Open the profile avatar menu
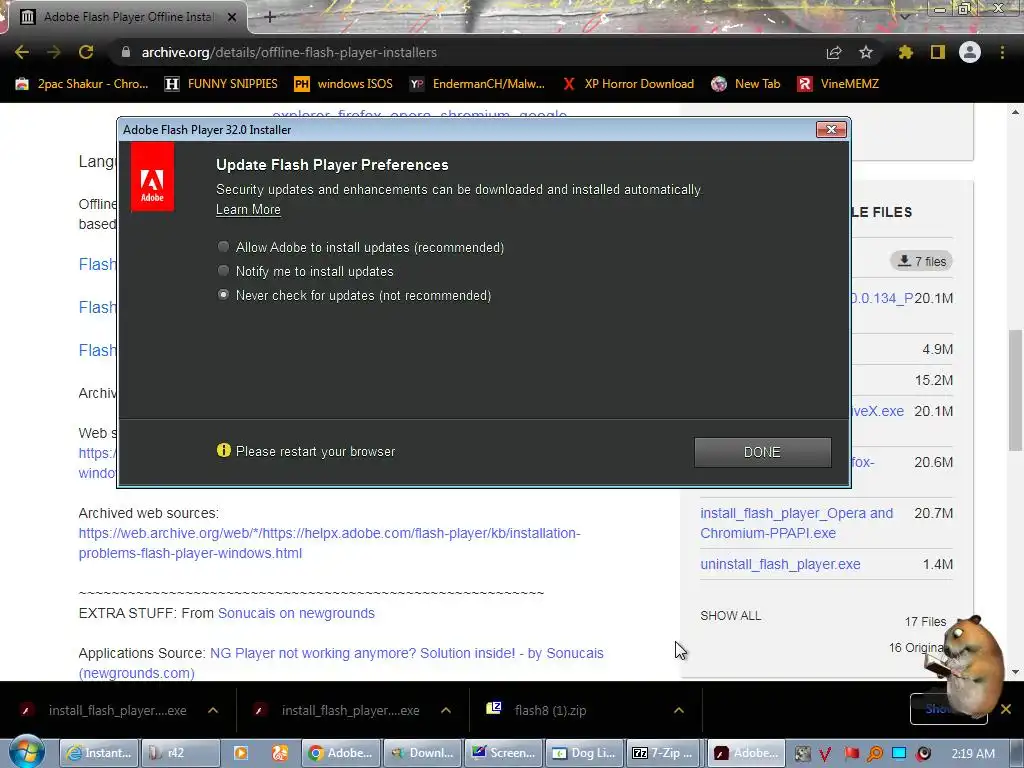The height and width of the screenshot is (768, 1024). point(970,52)
